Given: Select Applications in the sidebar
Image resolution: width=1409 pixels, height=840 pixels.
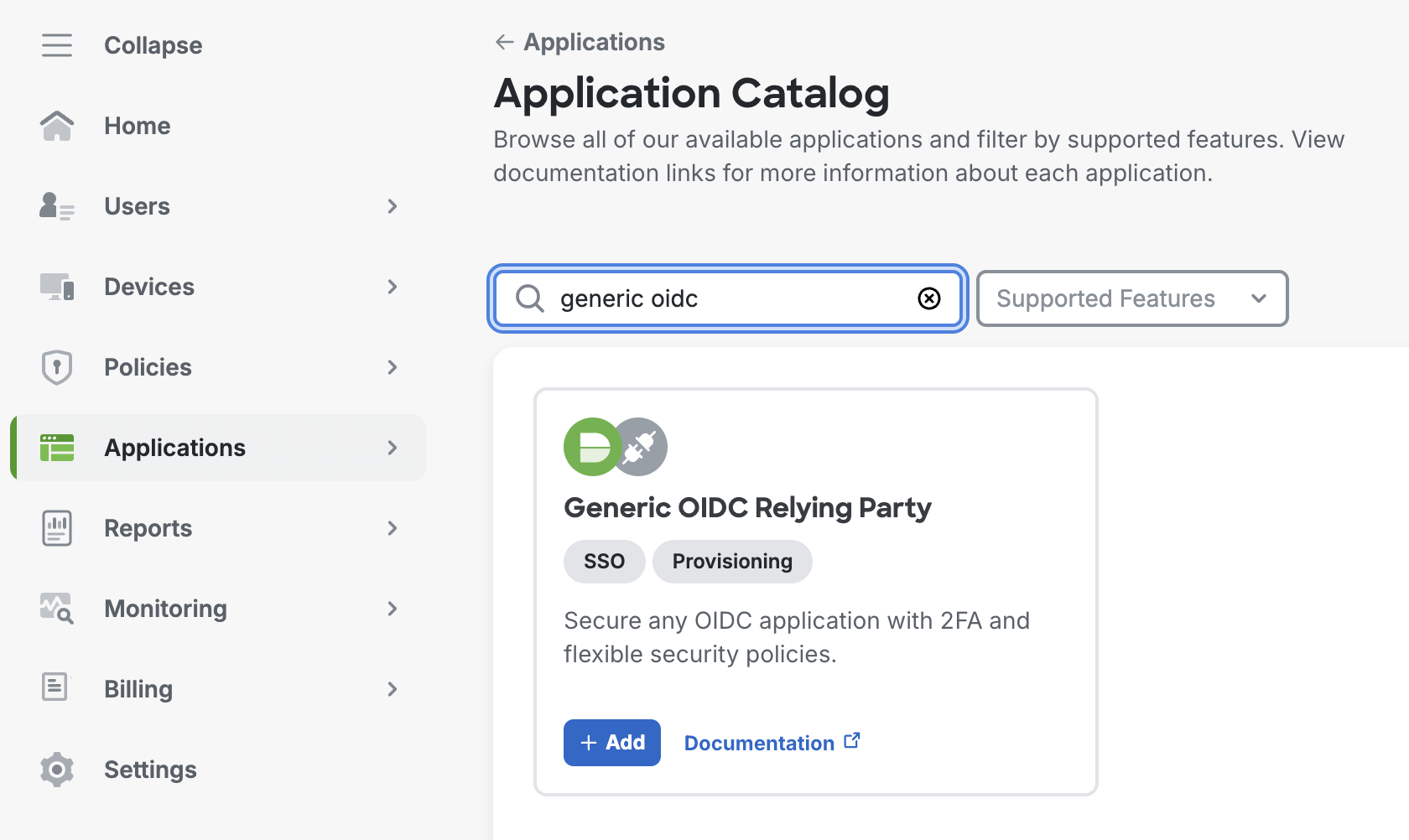Looking at the screenshot, I should coord(174,448).
